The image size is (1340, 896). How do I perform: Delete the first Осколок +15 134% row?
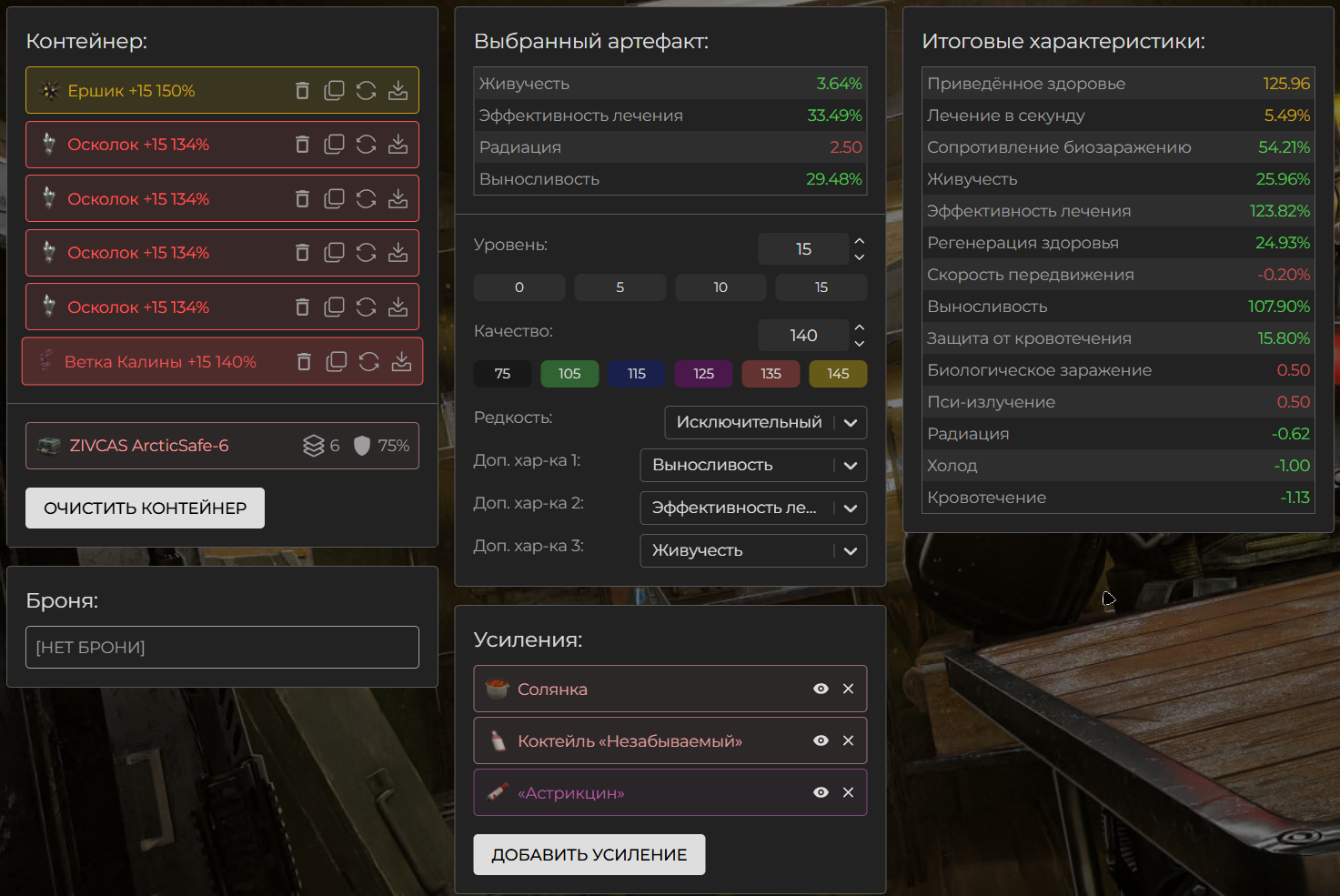(302, 145)
